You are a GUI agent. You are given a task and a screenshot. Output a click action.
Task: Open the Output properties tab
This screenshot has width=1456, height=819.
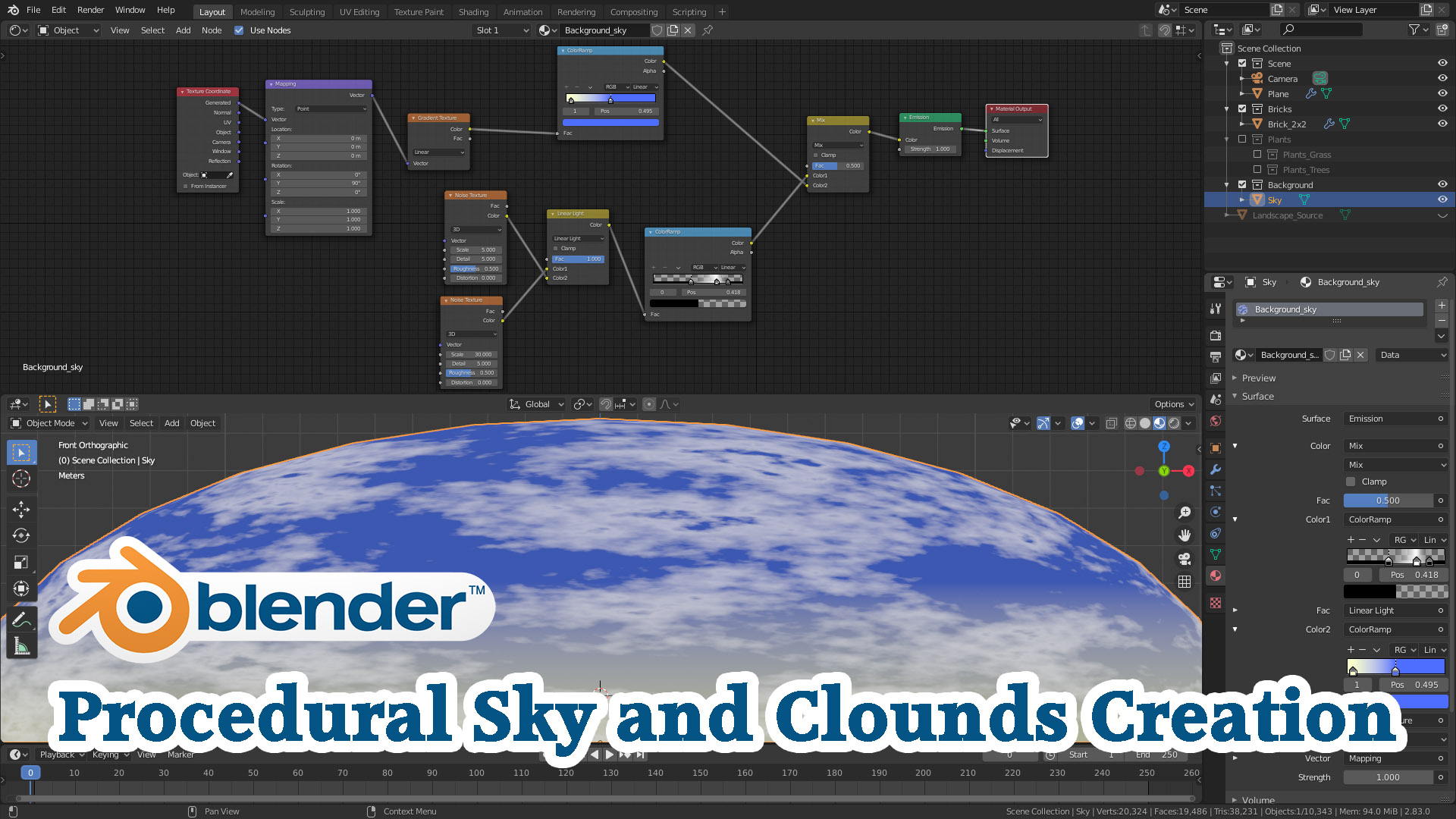pyautogui.click(x=1216, y=356)
